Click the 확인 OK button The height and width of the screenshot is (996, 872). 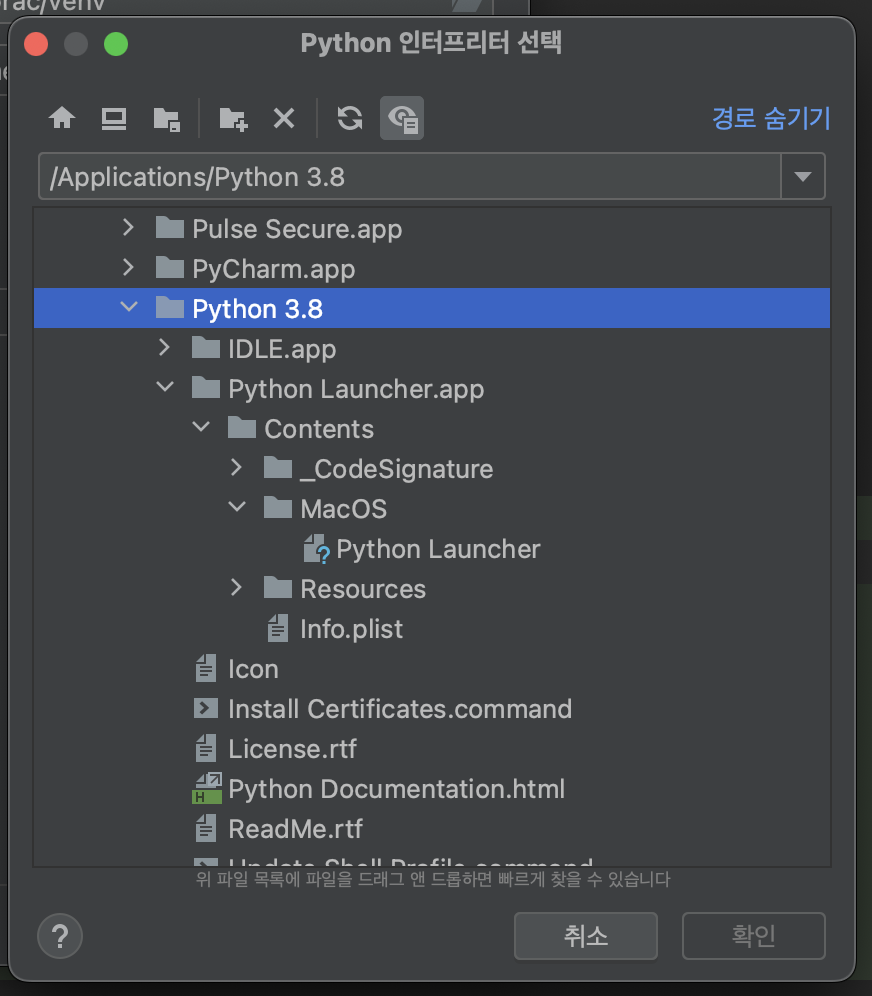click(x=753, y=936)
